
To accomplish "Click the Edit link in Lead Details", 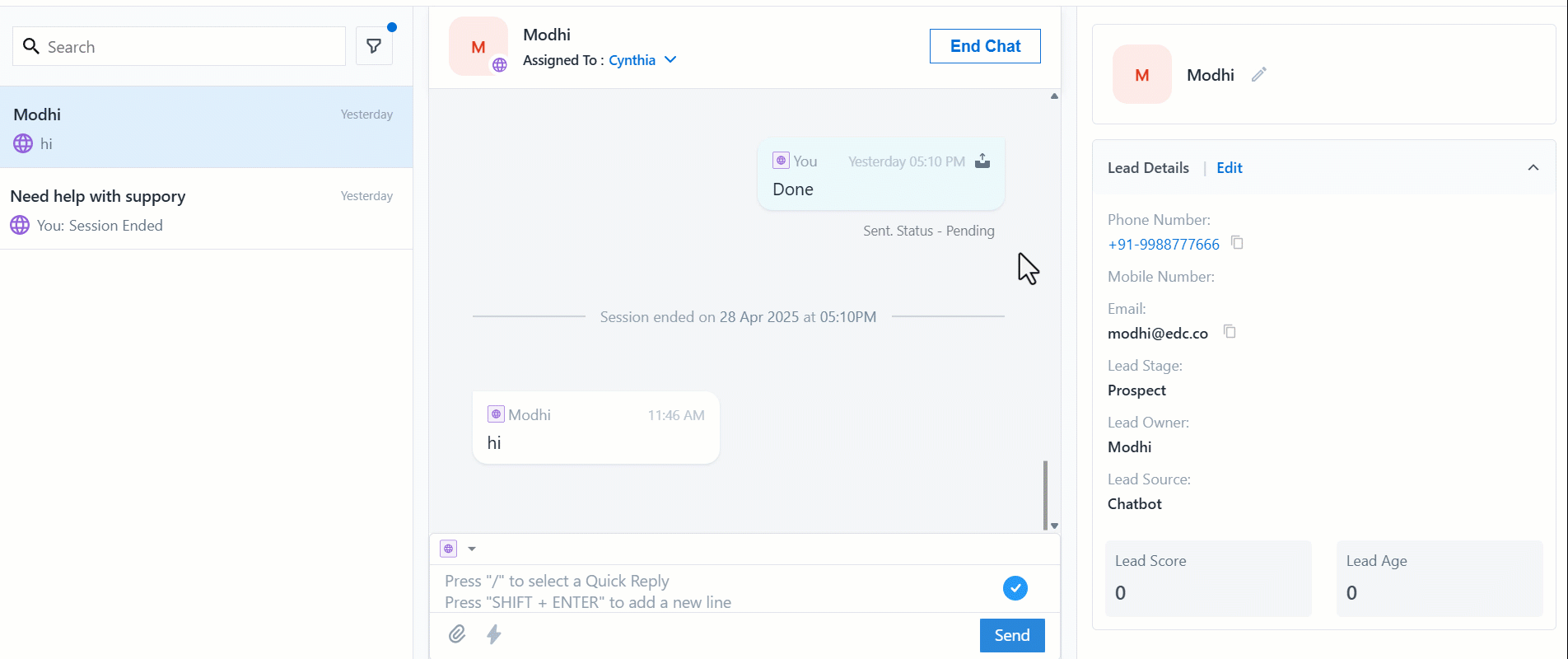I will (x=1230, y=167).
